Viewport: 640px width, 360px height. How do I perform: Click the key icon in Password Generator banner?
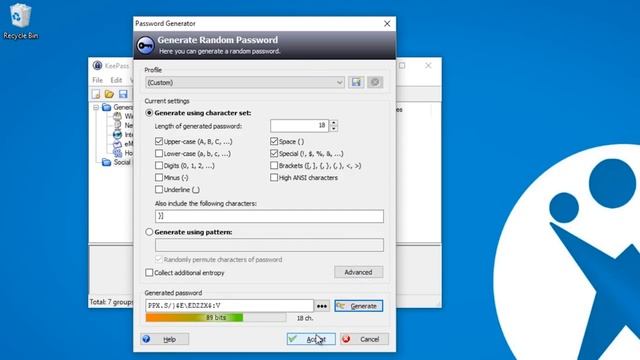click(145, 45)
